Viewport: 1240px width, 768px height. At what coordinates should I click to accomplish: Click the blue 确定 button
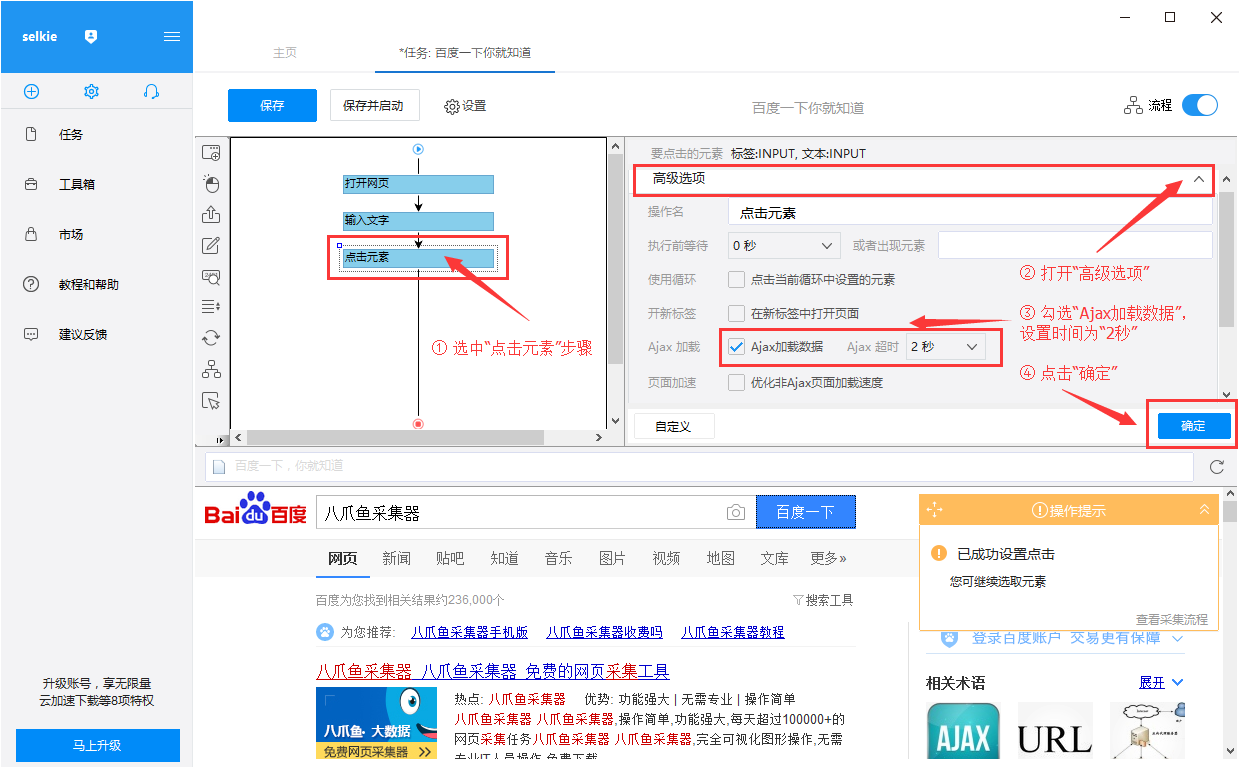tap(1193, 426)
